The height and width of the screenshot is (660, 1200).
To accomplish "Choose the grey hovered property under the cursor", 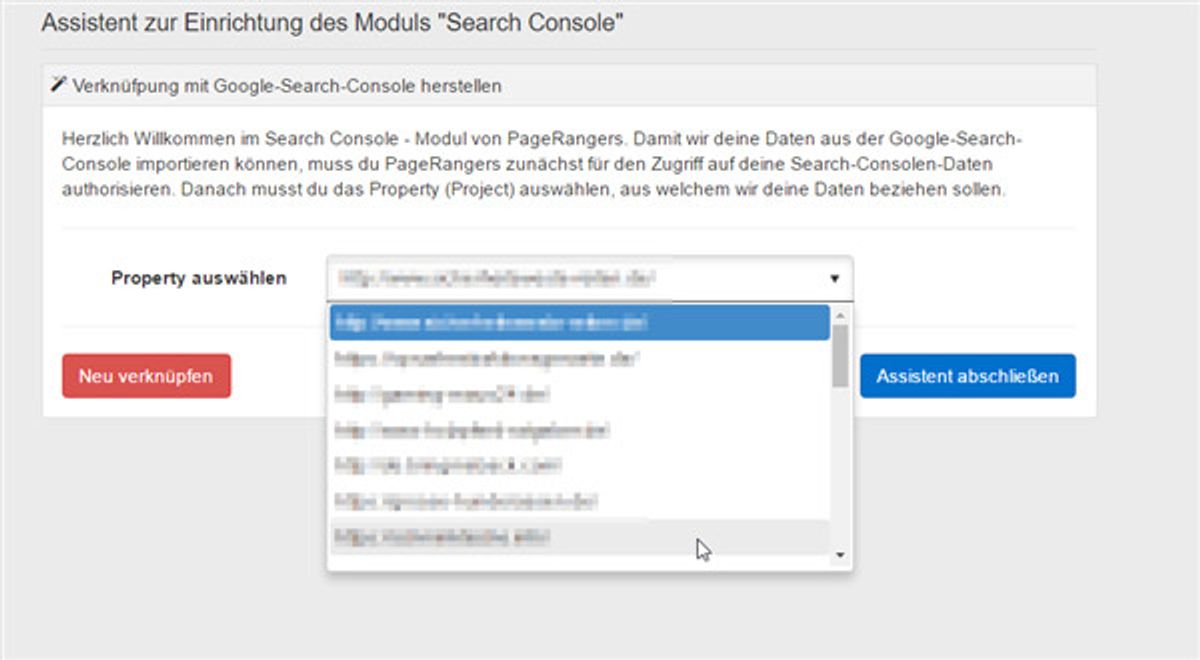I will coord(579,537).
